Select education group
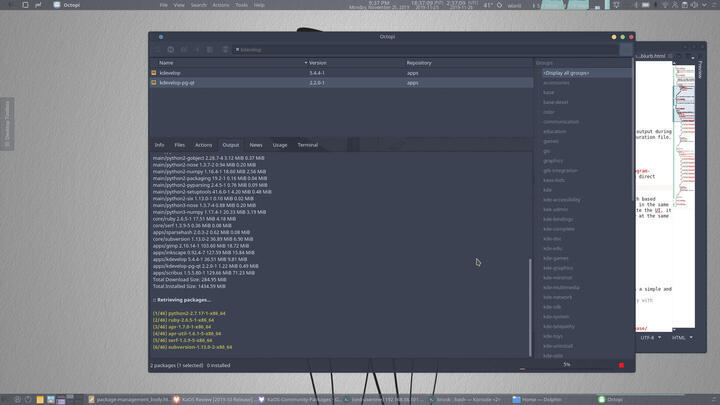This screenshot has width=720, height=405. click(x=554, y=131)
